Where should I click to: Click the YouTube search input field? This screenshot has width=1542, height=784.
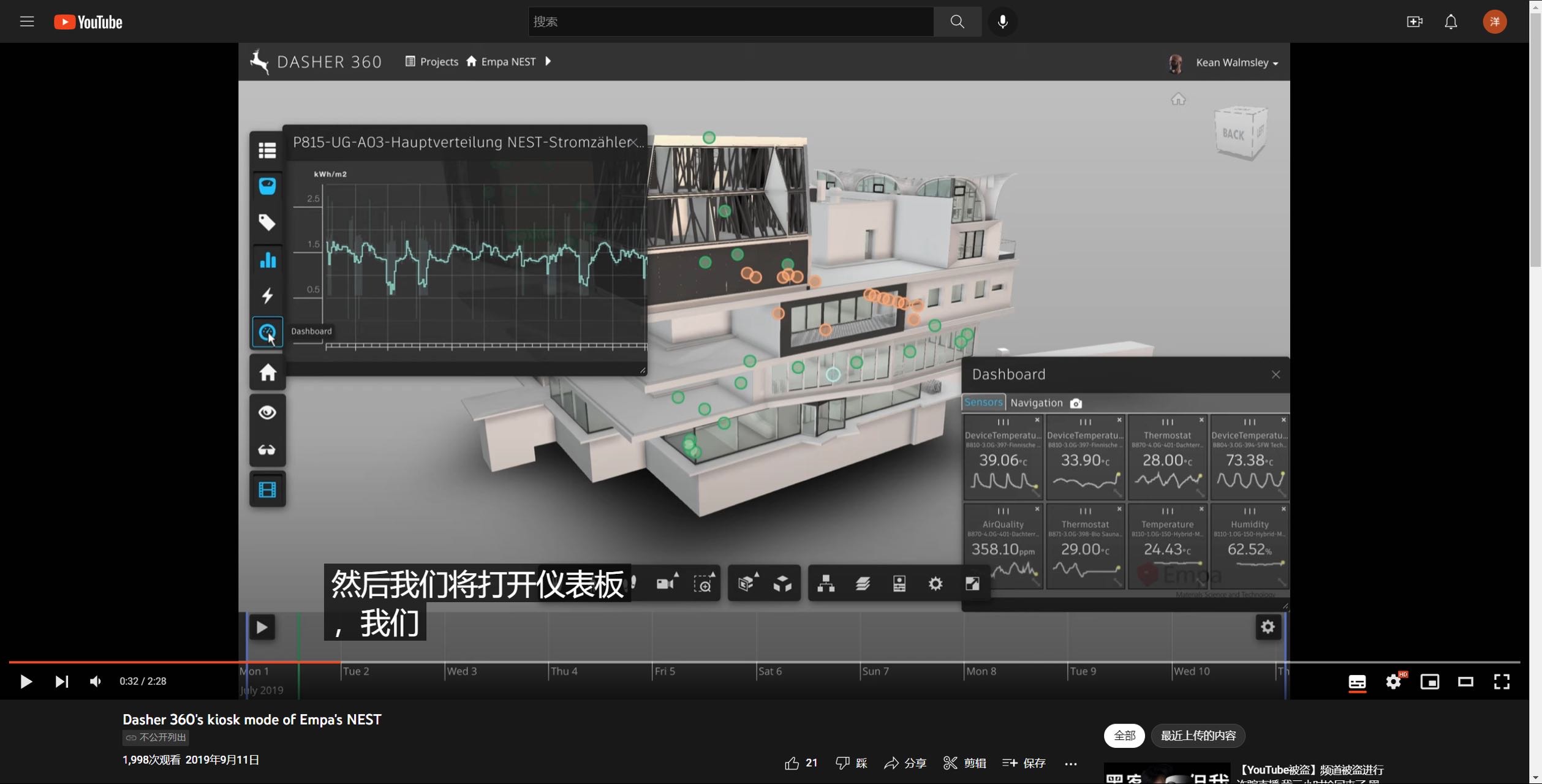click(730, 22)
